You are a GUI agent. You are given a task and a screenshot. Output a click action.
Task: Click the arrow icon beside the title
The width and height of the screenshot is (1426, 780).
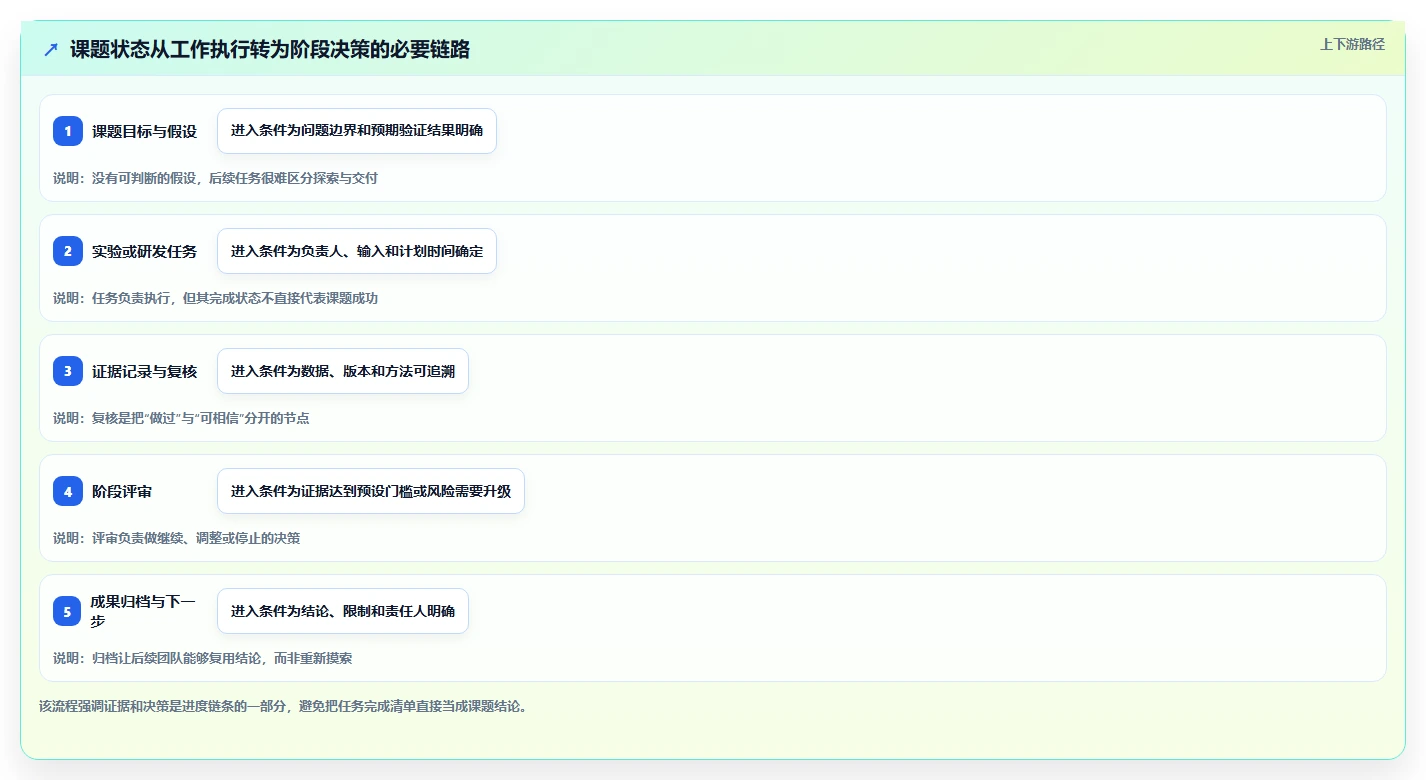pyautogui.click(x=51, y=49)
